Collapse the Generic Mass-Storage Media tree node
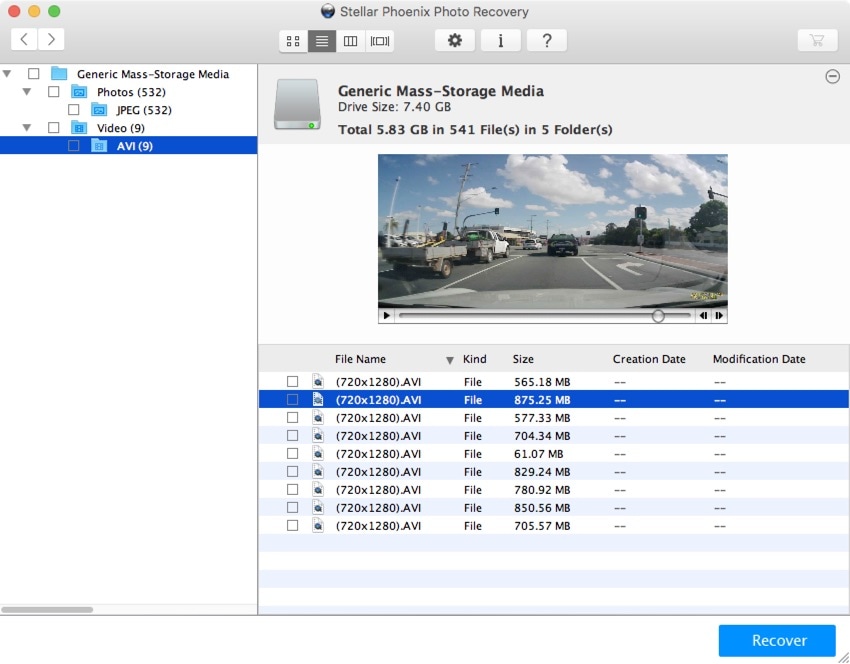The width and height of the screenshot is (850, 664). 7,73
